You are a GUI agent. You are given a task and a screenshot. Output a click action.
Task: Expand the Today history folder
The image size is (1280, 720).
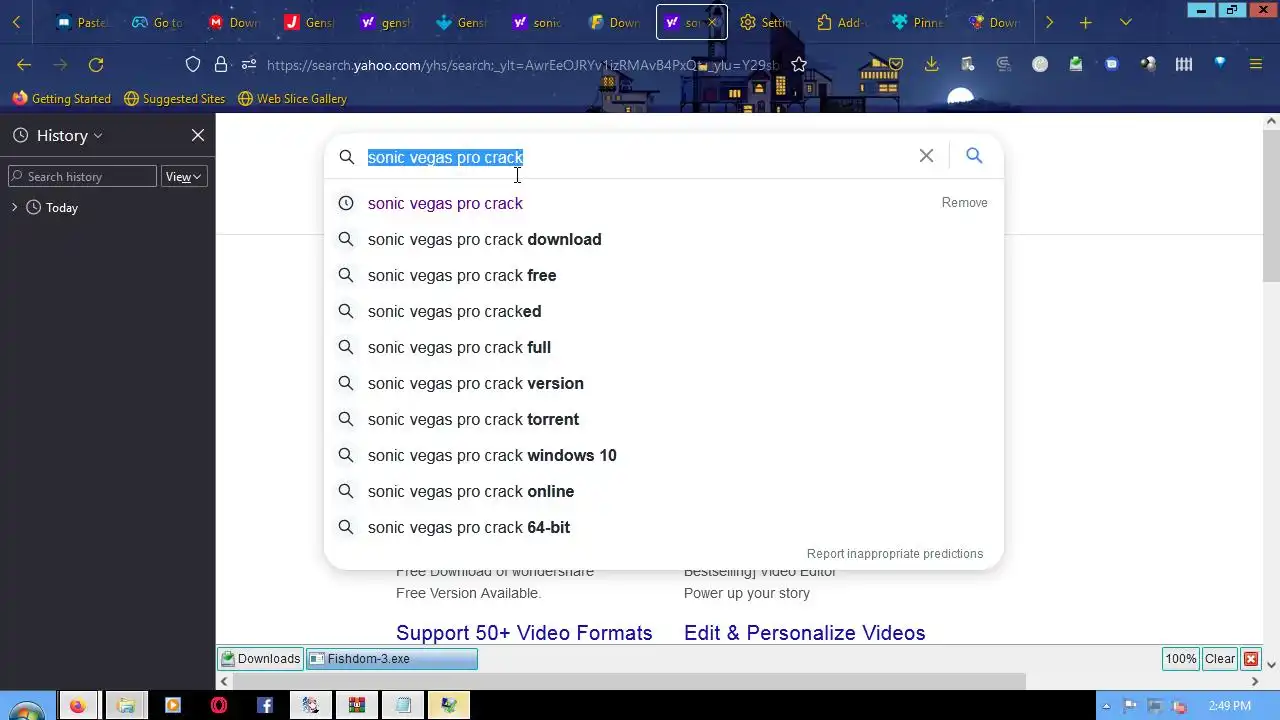pyautogui.click(x=14, y=207)
